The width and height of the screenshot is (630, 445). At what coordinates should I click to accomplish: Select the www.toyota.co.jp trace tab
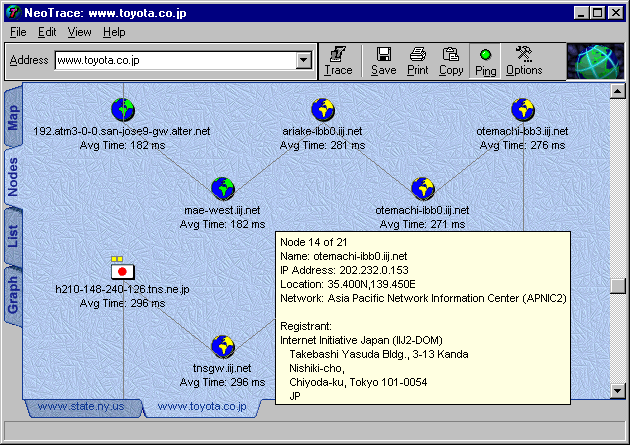click(x=202, y=406)
